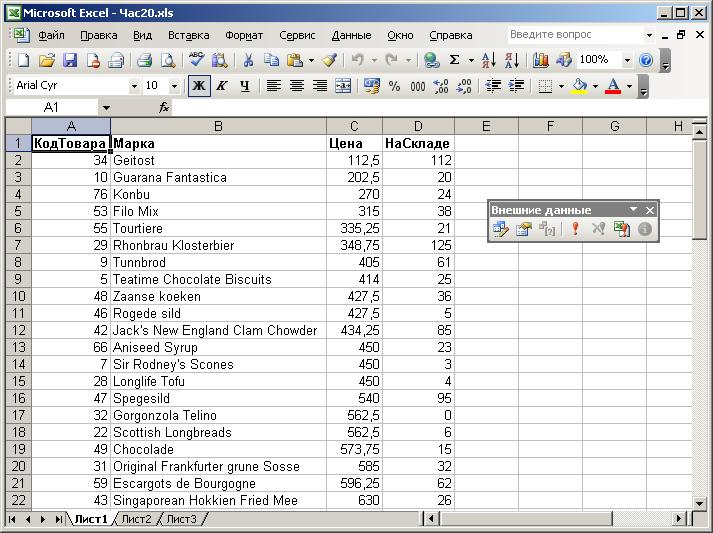Expand the Paste options arrow

(311, 60)
